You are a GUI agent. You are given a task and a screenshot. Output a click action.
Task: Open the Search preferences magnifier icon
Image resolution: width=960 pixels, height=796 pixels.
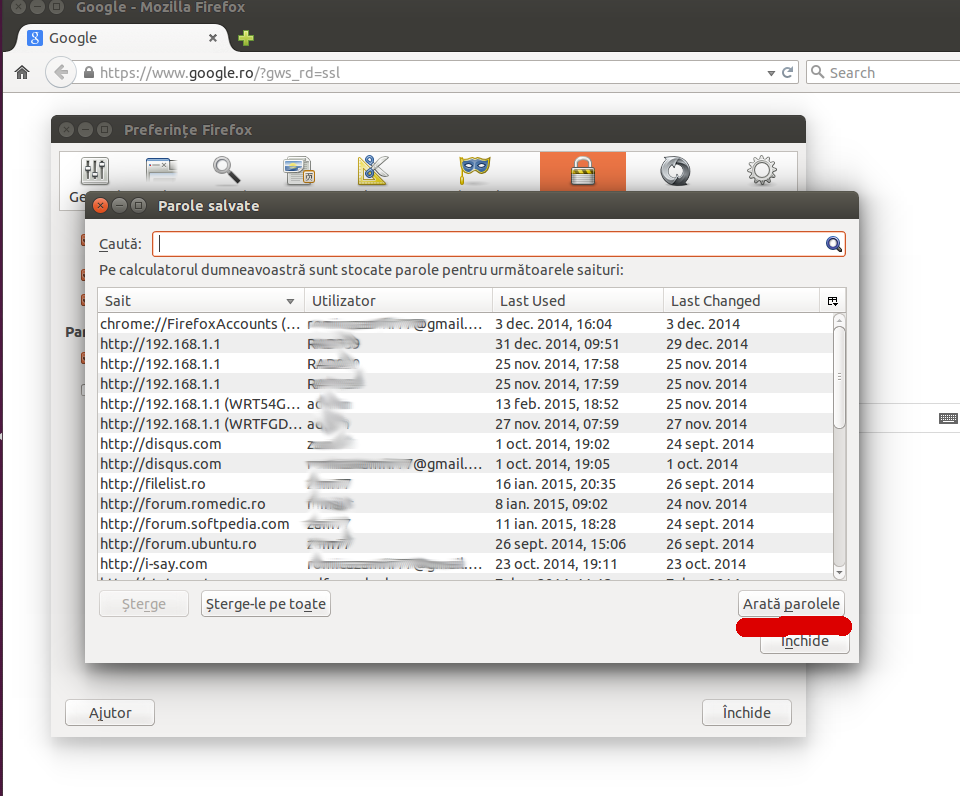pyautogui.click(x=226, y=170)
